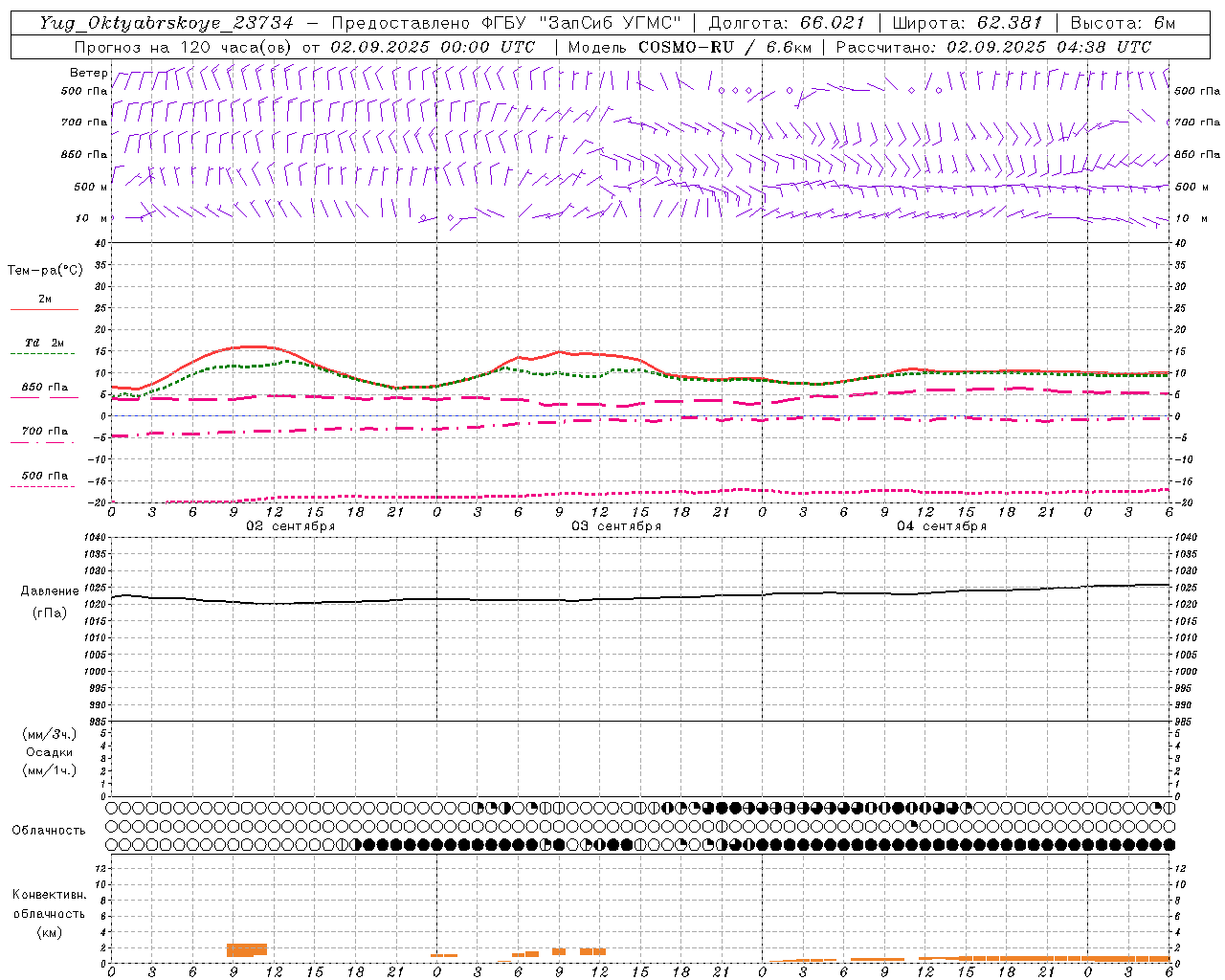
Task: Click the Рассчитано: 02.09.2025 04:38 UTC text
Action: point(993,47)
